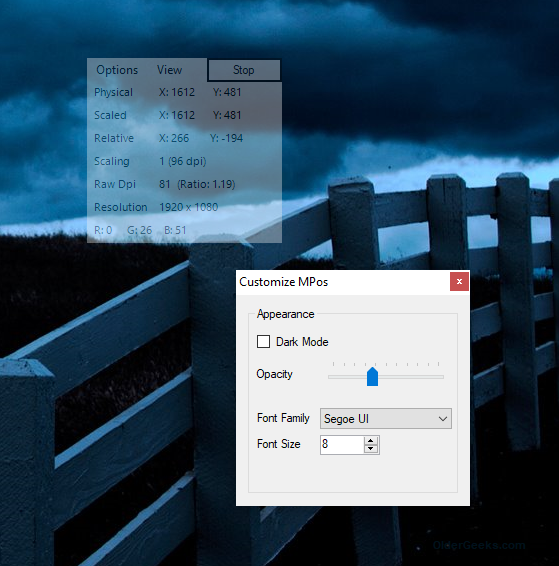
Task: Click inside the Font Size input field
Action: pos(342,444)
